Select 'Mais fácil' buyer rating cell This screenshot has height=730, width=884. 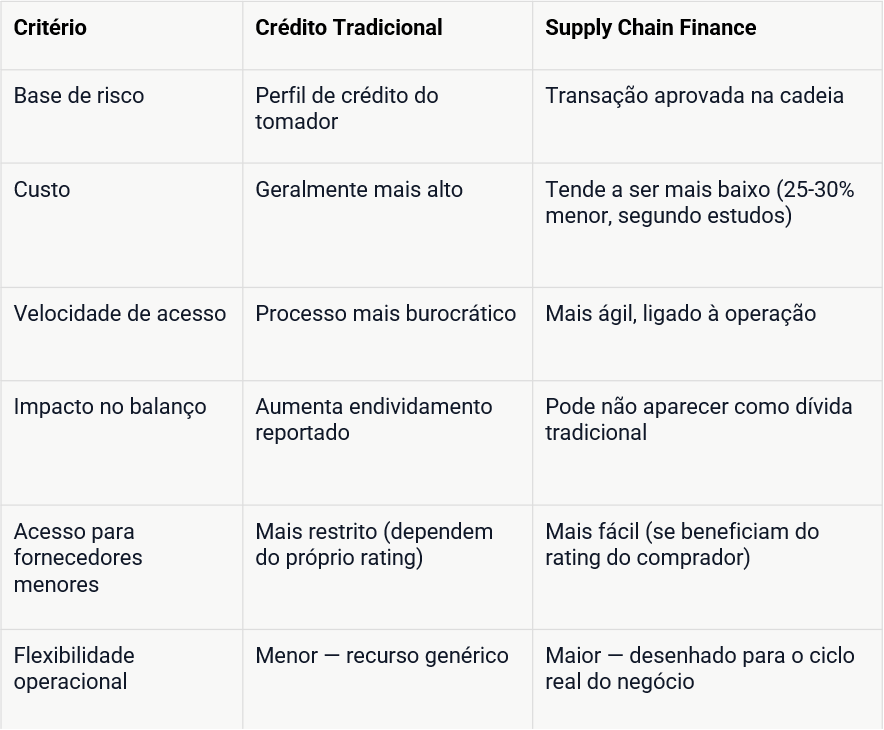click(708, 568)
